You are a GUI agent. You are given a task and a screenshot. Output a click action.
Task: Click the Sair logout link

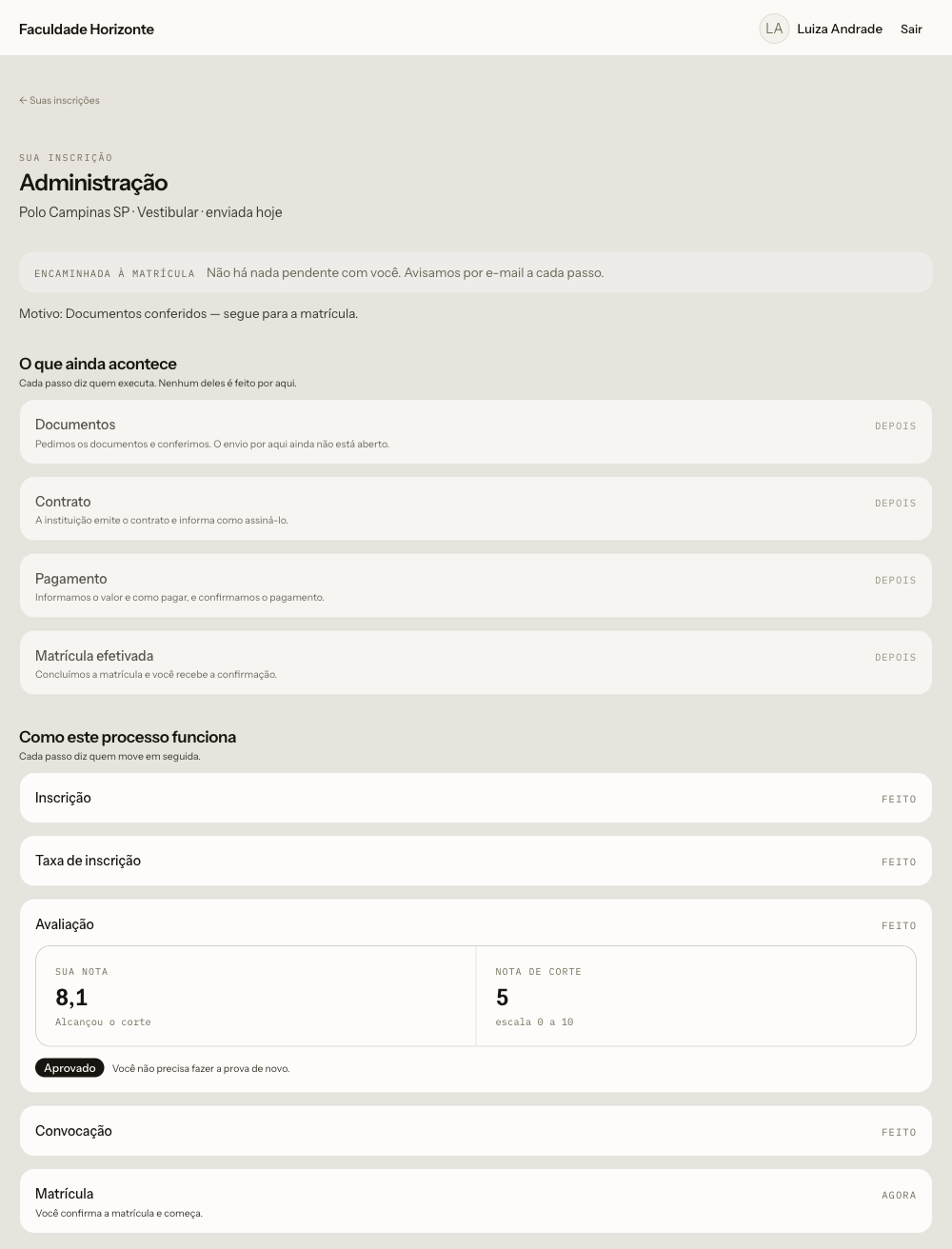(911, 29)
